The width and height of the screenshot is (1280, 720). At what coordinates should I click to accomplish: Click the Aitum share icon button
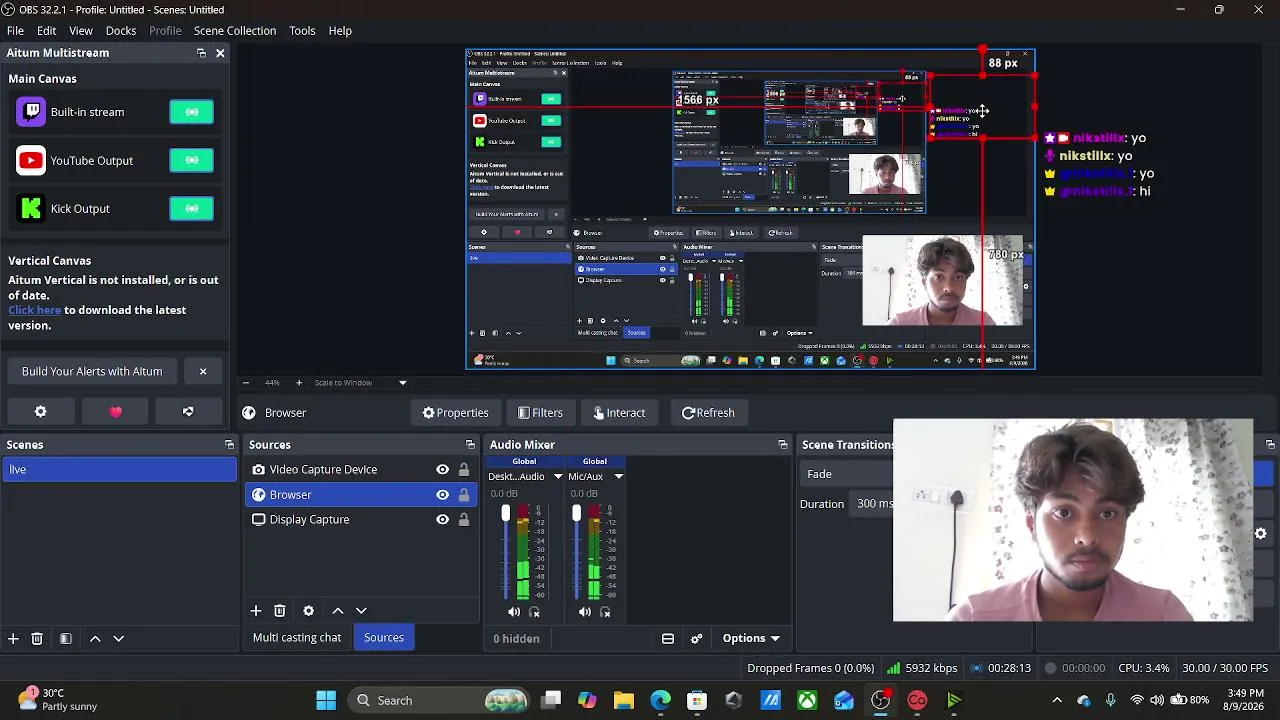(x=188, y=412)
